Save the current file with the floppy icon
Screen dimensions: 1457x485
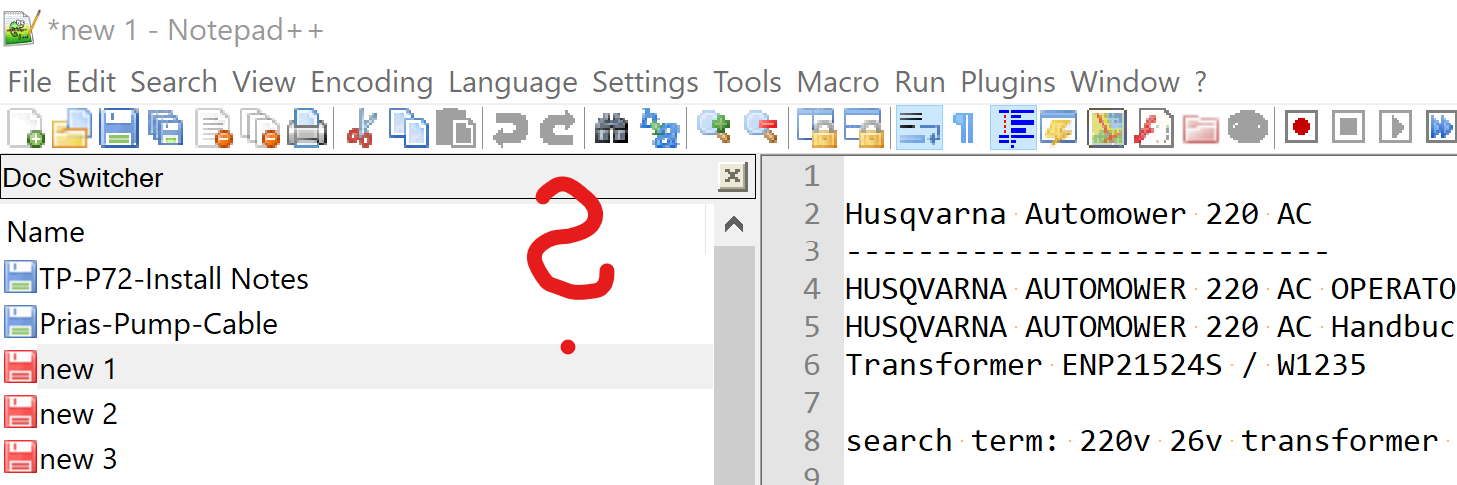click(119, 129)
